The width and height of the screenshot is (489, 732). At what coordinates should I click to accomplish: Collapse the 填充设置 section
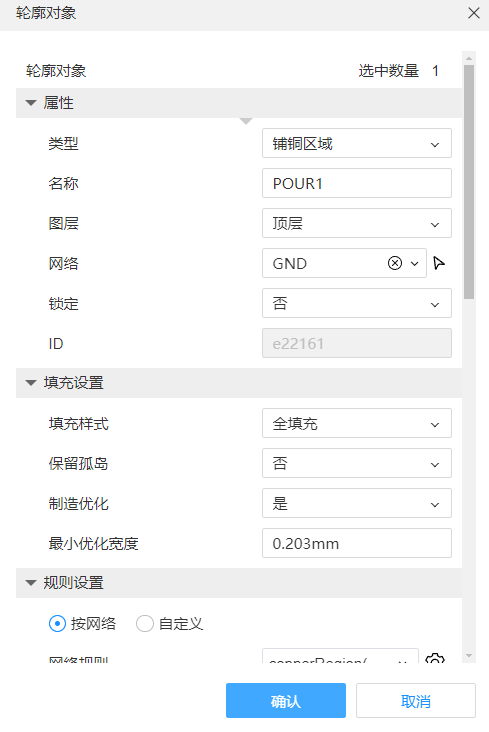click(31, 383)
